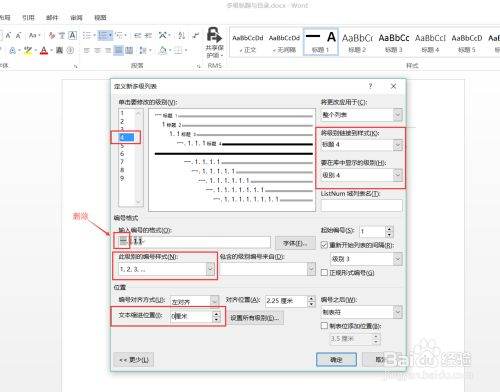
Task: Click the Grow Font icon in ribbon
Action: (8, 35)
